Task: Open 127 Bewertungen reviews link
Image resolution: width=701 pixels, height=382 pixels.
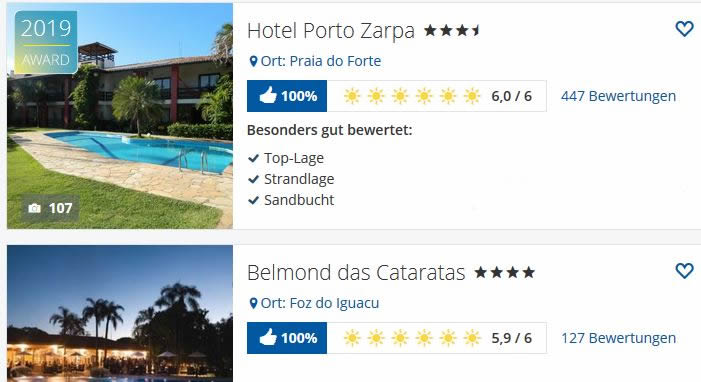Action: pyautogui.click(x=618, y=338)
